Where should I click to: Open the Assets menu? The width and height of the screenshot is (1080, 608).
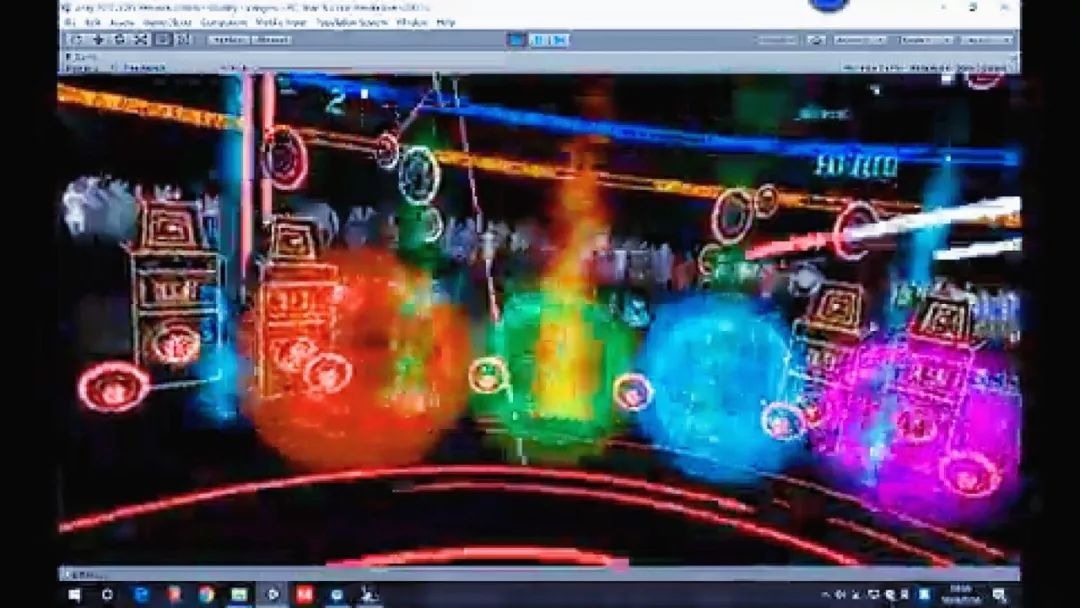click(x=122, y=23)
